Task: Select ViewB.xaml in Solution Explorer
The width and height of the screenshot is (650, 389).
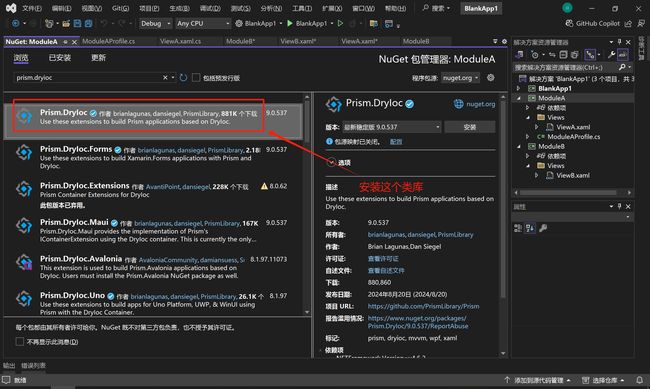Action: (x=572, y=175)
